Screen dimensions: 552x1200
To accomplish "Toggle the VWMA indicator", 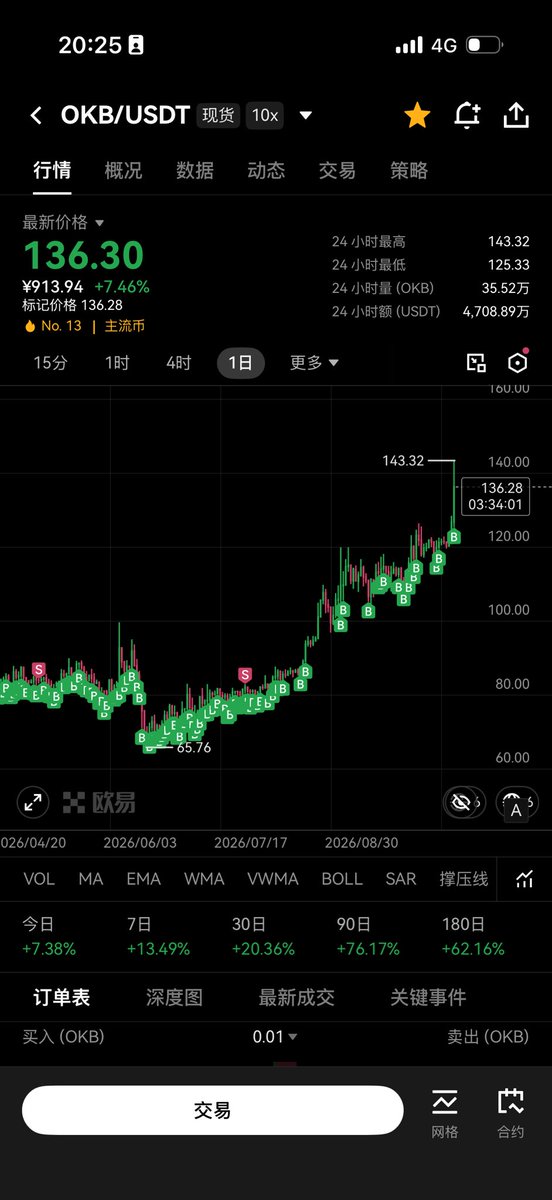I will 273,879.
